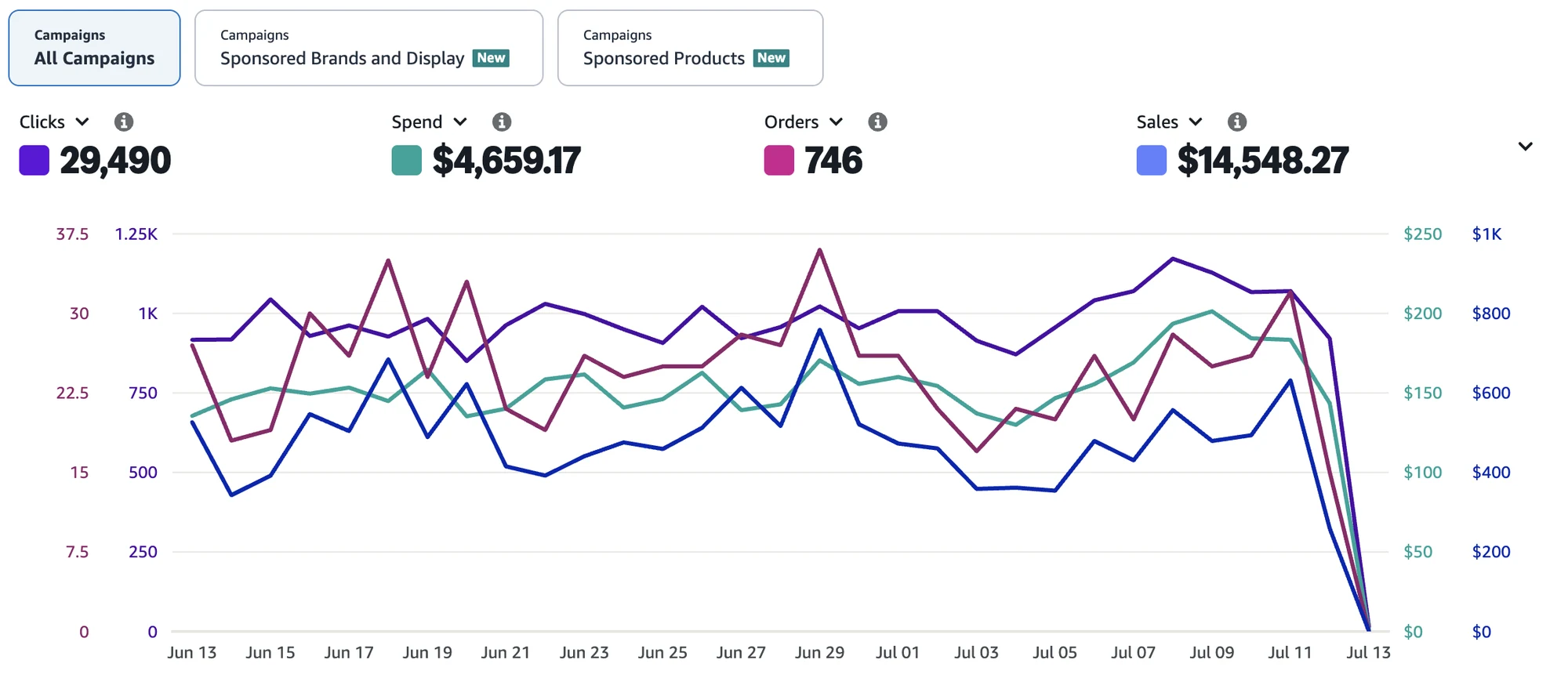Click the info icon beside Spend
This screenshot has height=678, width=1568.
pyautogui.click(x=502, y=122)
